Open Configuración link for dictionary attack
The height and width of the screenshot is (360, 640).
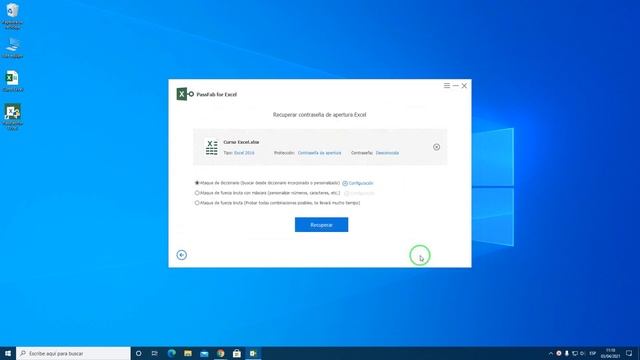pyautogui.click(x=358, y=183)
